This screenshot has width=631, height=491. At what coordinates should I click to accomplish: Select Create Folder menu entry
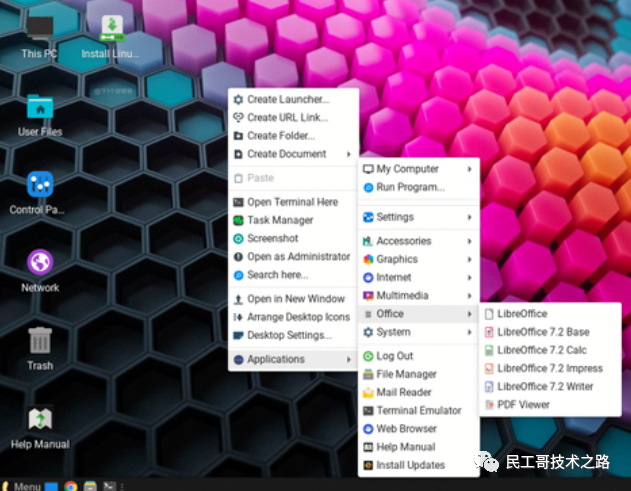point(293,136)
